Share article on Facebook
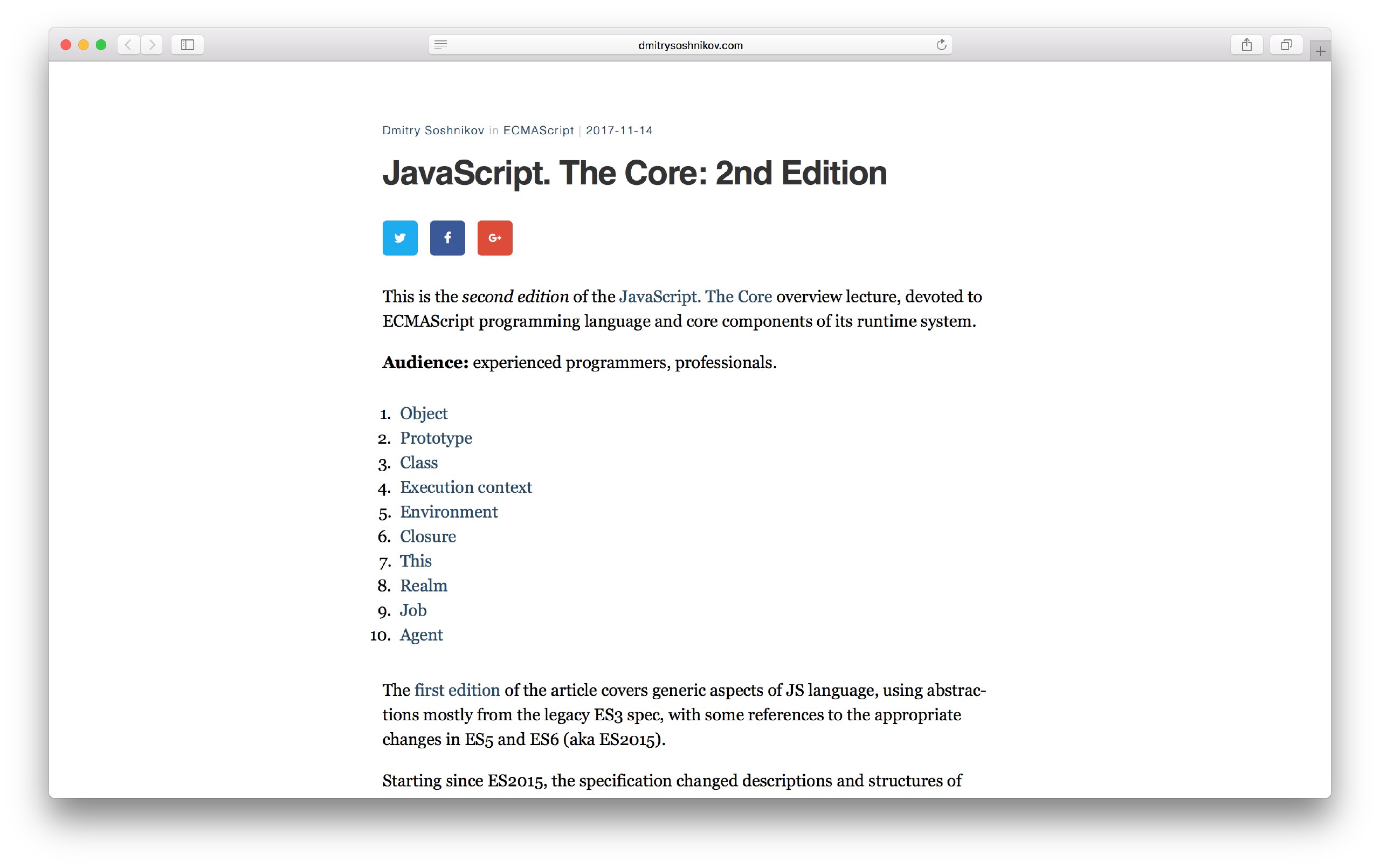 tap(447, 238)
